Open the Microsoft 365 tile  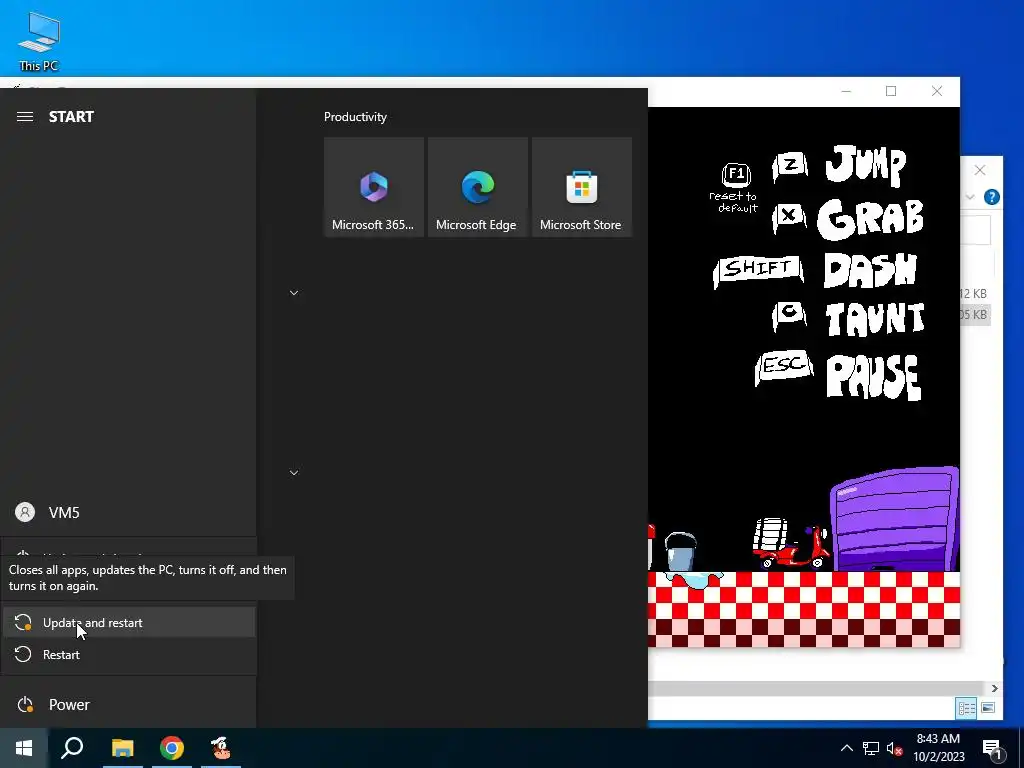click(374, 187)
